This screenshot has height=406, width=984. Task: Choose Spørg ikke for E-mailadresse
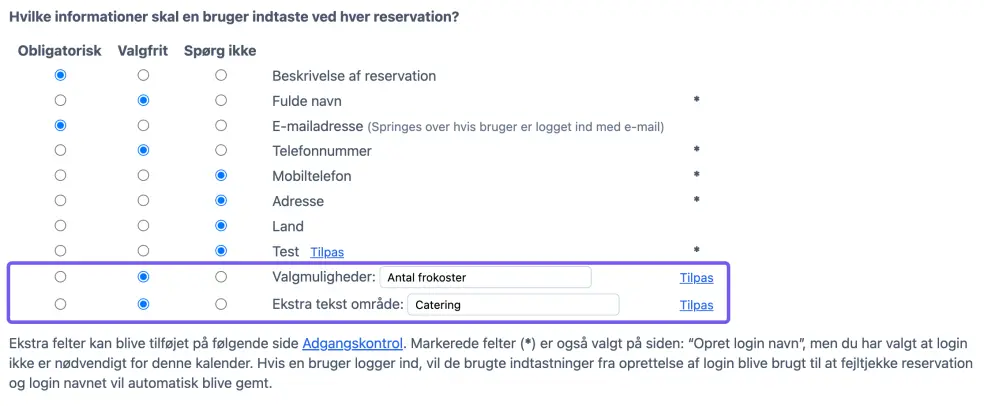(221, 126)
